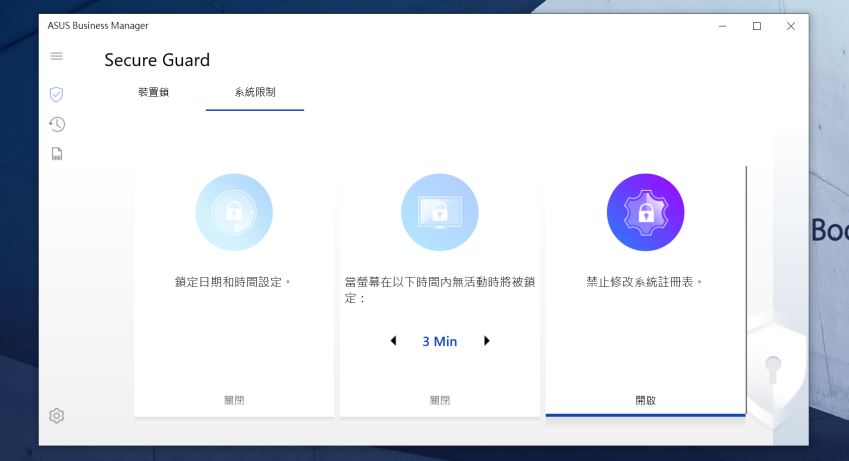Decrease idle lock time with left arrow
The width and height of the screenshot is (849, 461).
click(394, 341)
